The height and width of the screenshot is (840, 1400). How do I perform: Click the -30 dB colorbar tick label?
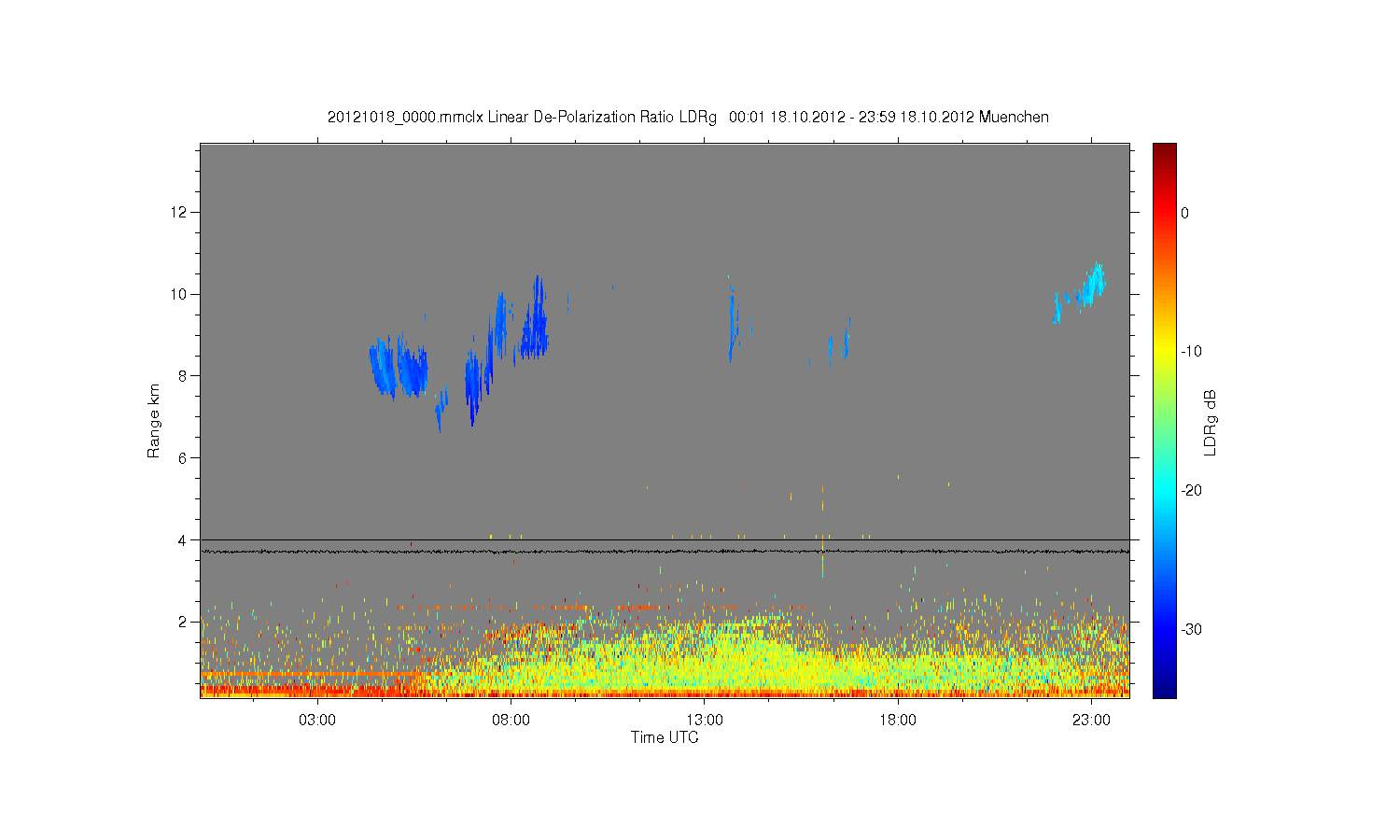pyautogui.click(x=1191, y=629)
